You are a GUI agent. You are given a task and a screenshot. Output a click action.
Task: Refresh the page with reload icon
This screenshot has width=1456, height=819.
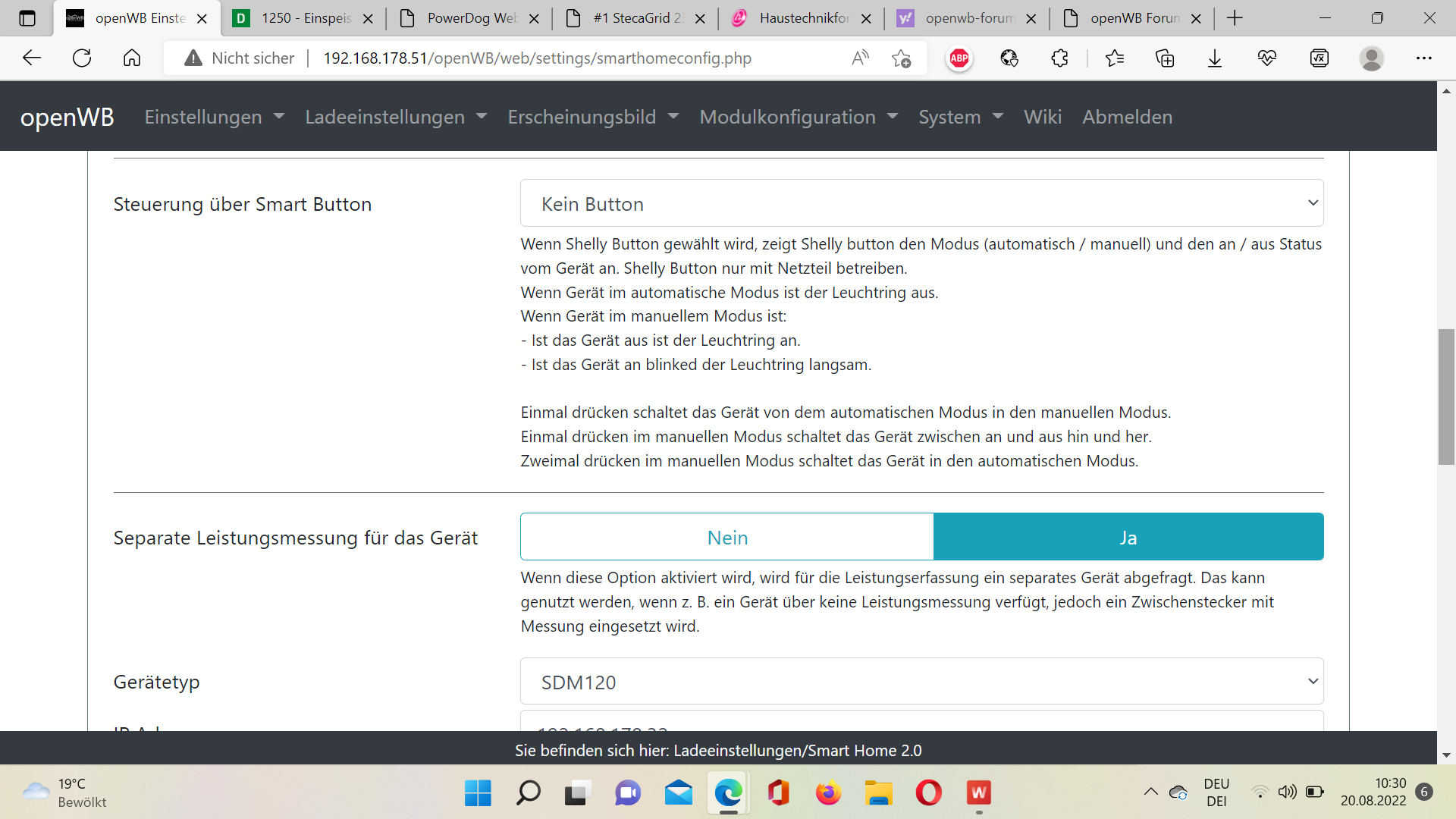tap(82, 58)
